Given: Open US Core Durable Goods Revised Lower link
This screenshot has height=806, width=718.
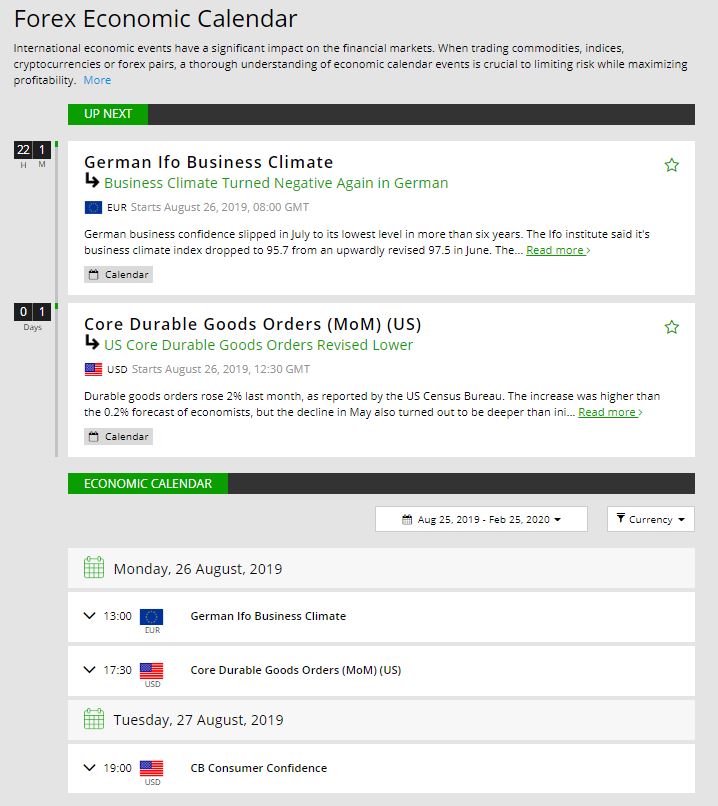Looking at the screenshot, I should (x=258, y=345).
